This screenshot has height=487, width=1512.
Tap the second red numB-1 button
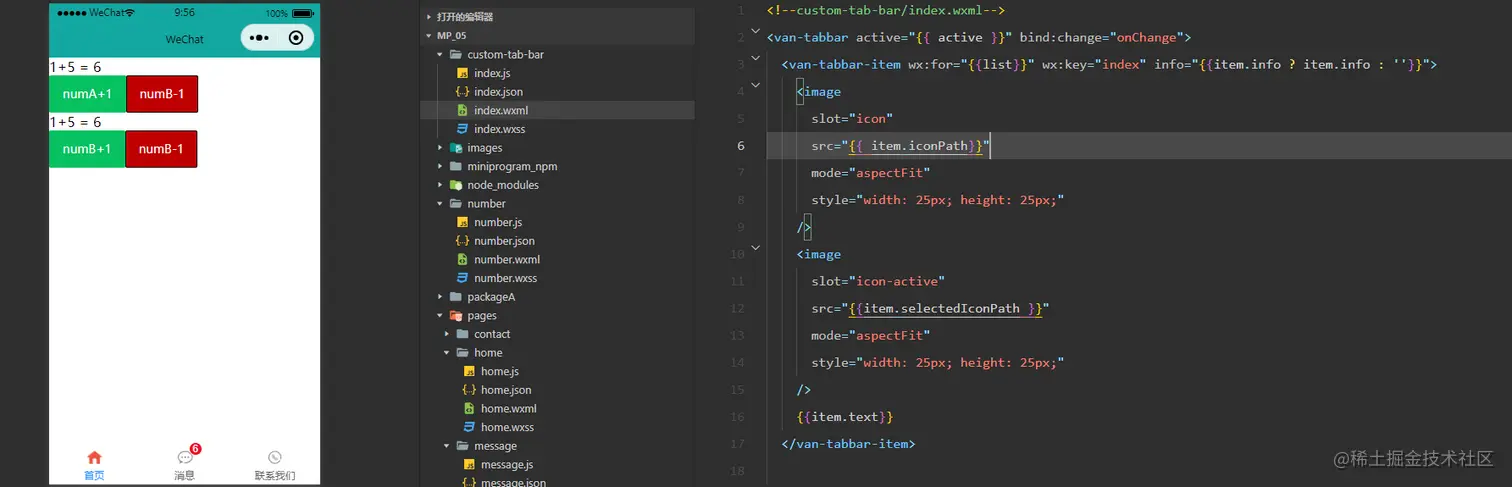tap(161, 149)
